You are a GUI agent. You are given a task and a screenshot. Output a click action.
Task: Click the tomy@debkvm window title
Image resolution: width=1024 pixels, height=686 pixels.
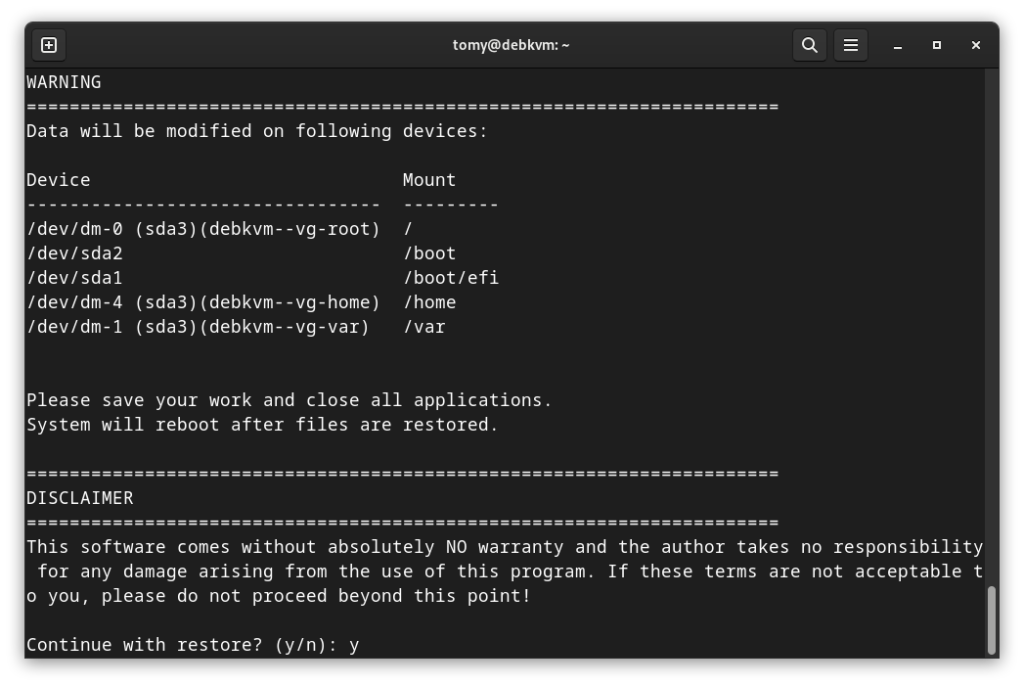(511, 45)
